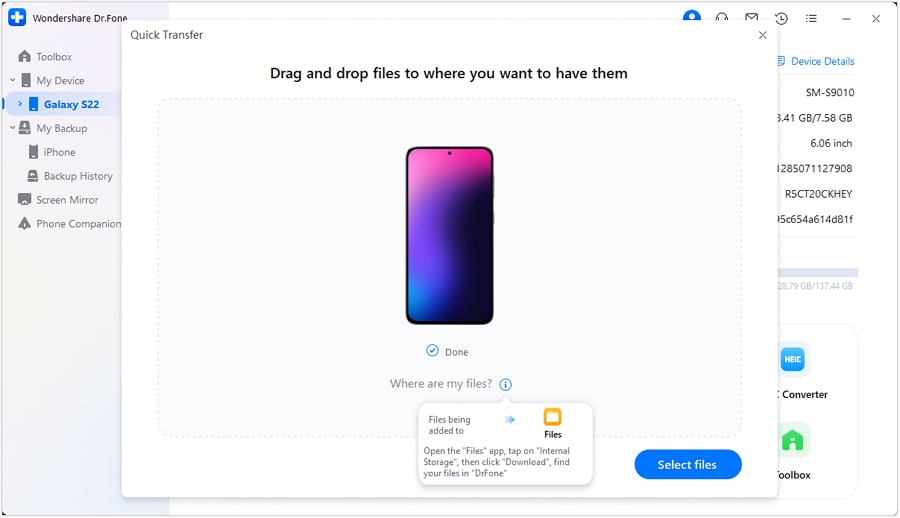This screenshot has height=518, width=900.
Task: Open the history clock icon
Action: click(x=781, y=18)
